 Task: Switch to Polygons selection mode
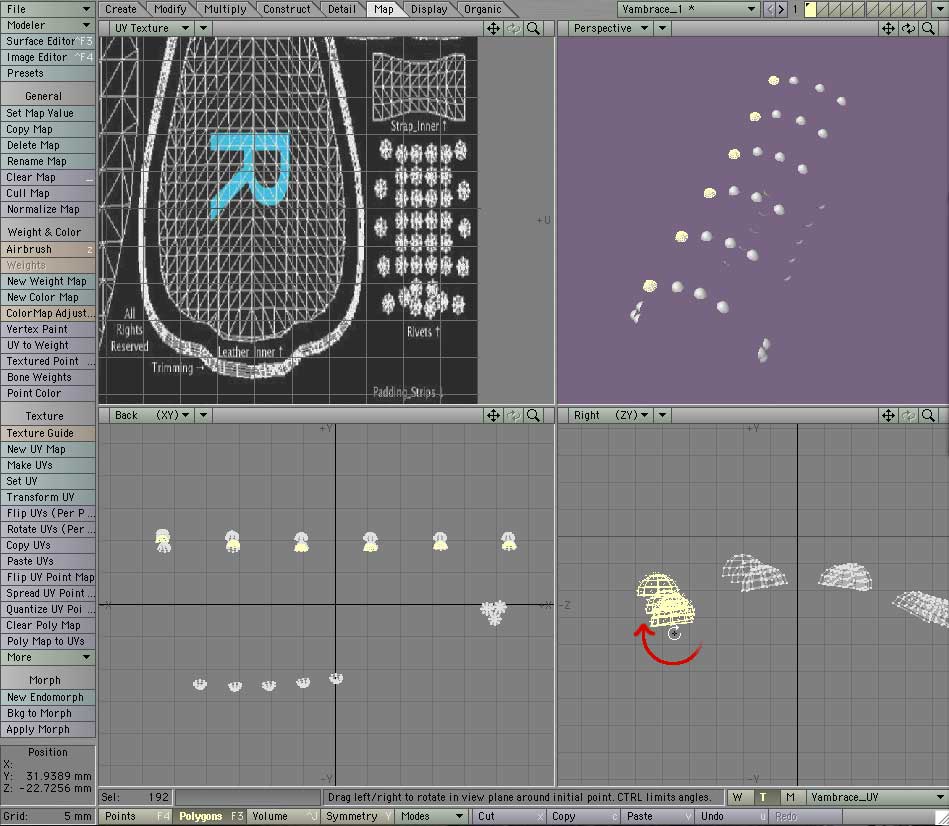[209, 816]
